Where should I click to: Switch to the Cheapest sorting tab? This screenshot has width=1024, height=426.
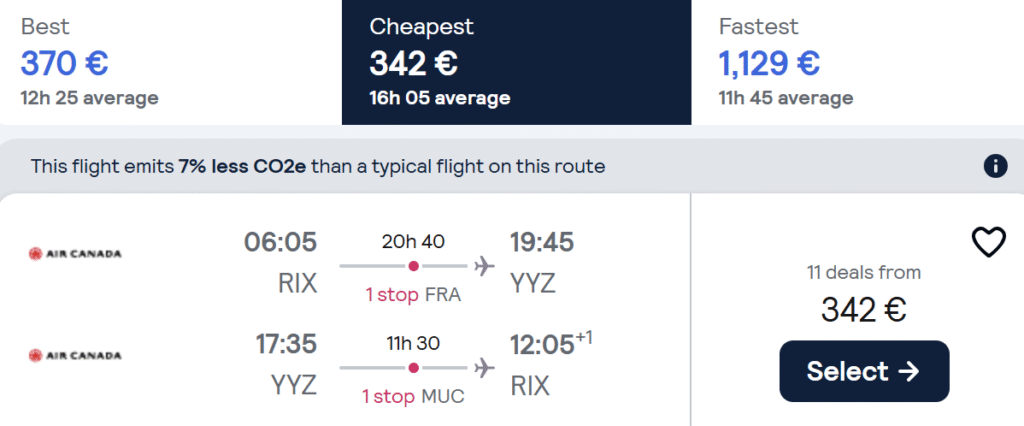click(517, 62)
